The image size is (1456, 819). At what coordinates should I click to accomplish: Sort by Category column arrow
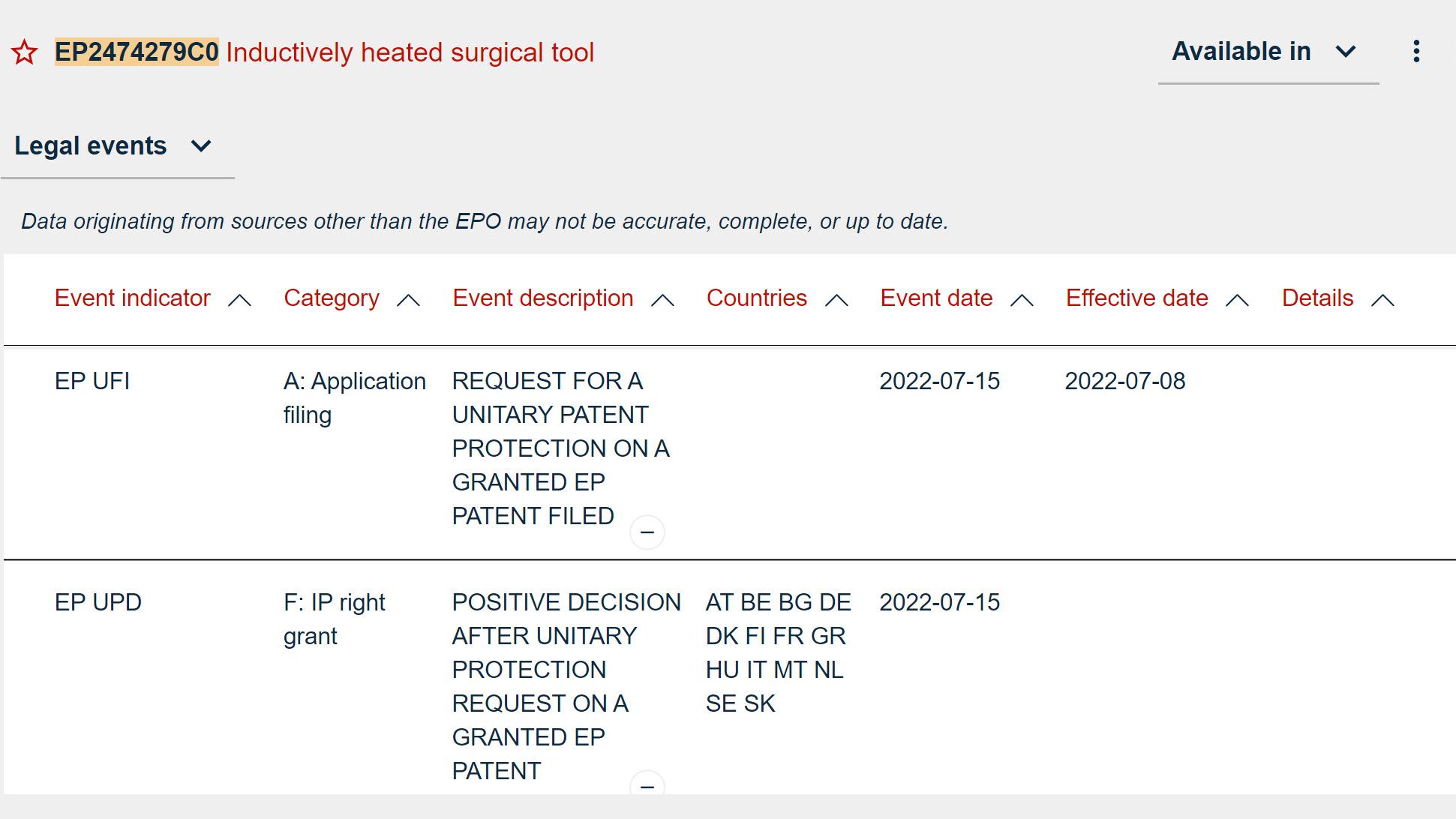click(x=408, y=300)
